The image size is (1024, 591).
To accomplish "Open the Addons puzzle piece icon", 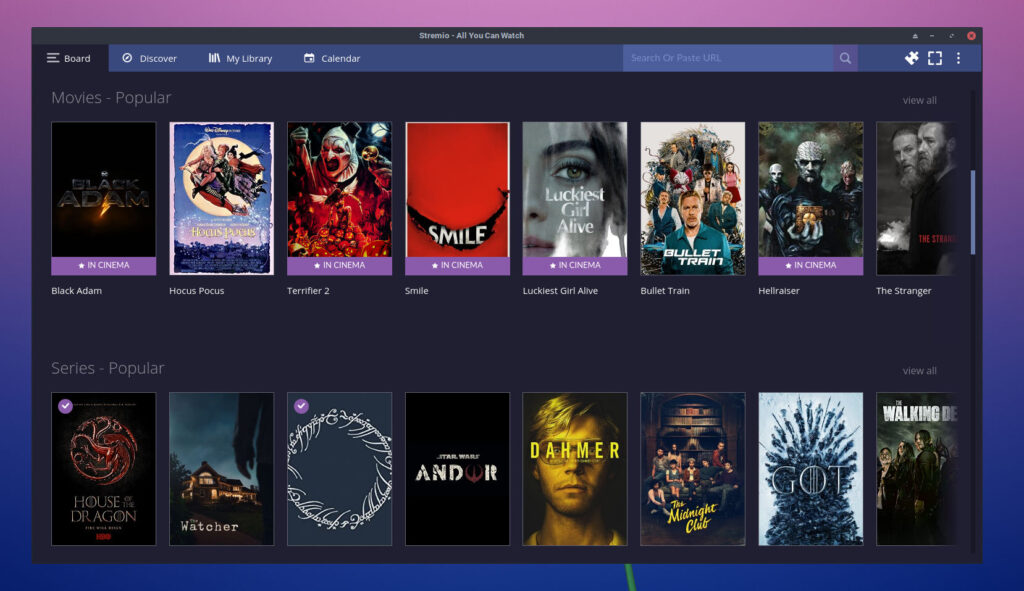I will (912, 58).
